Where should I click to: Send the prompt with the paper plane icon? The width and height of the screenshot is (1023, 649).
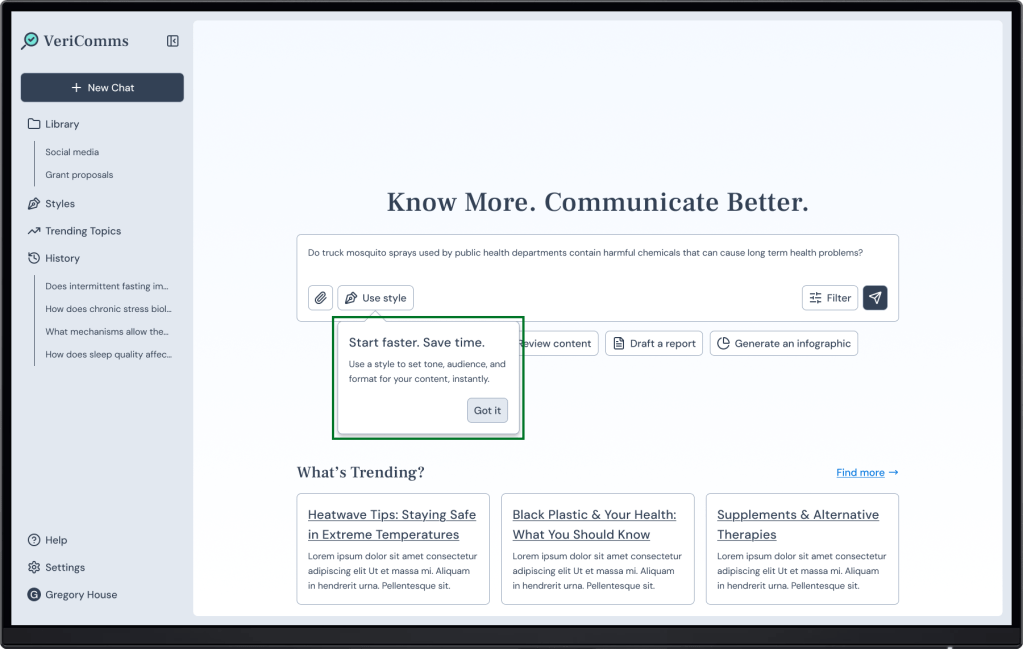[x=875, y=298]
